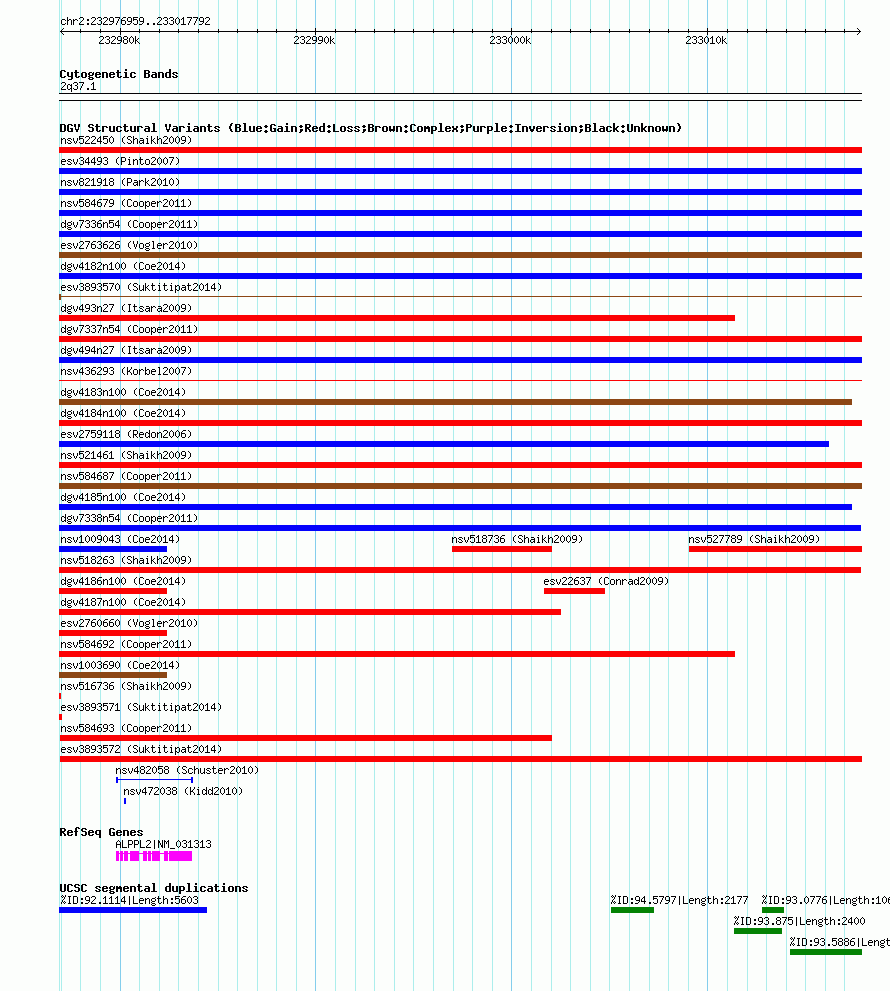
Task: Open esv3893570 (Suktitipat2014) variant label
Action: (x=141, y=287)
